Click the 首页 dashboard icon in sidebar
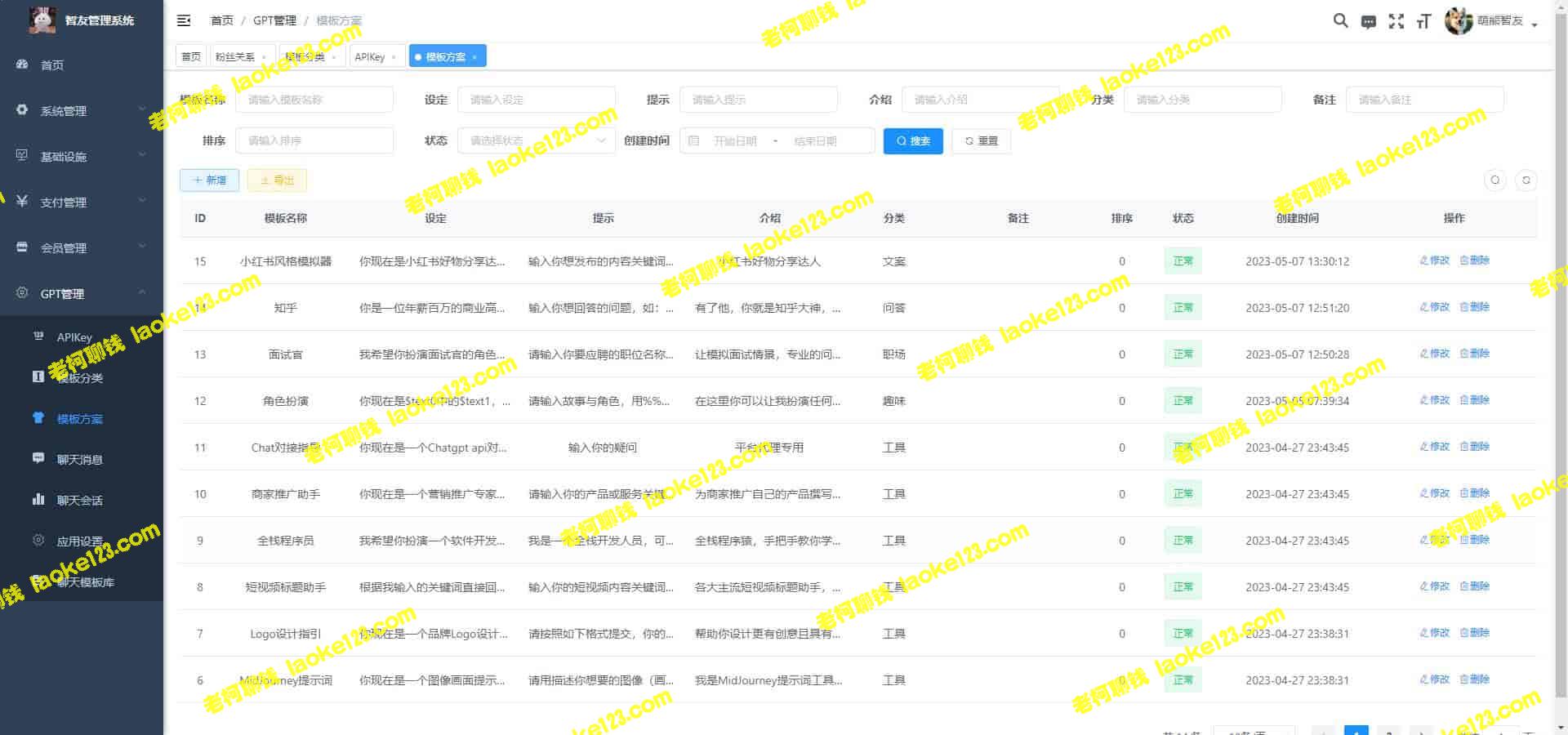Screen dimensions: 1568x735 click(22, 64)
